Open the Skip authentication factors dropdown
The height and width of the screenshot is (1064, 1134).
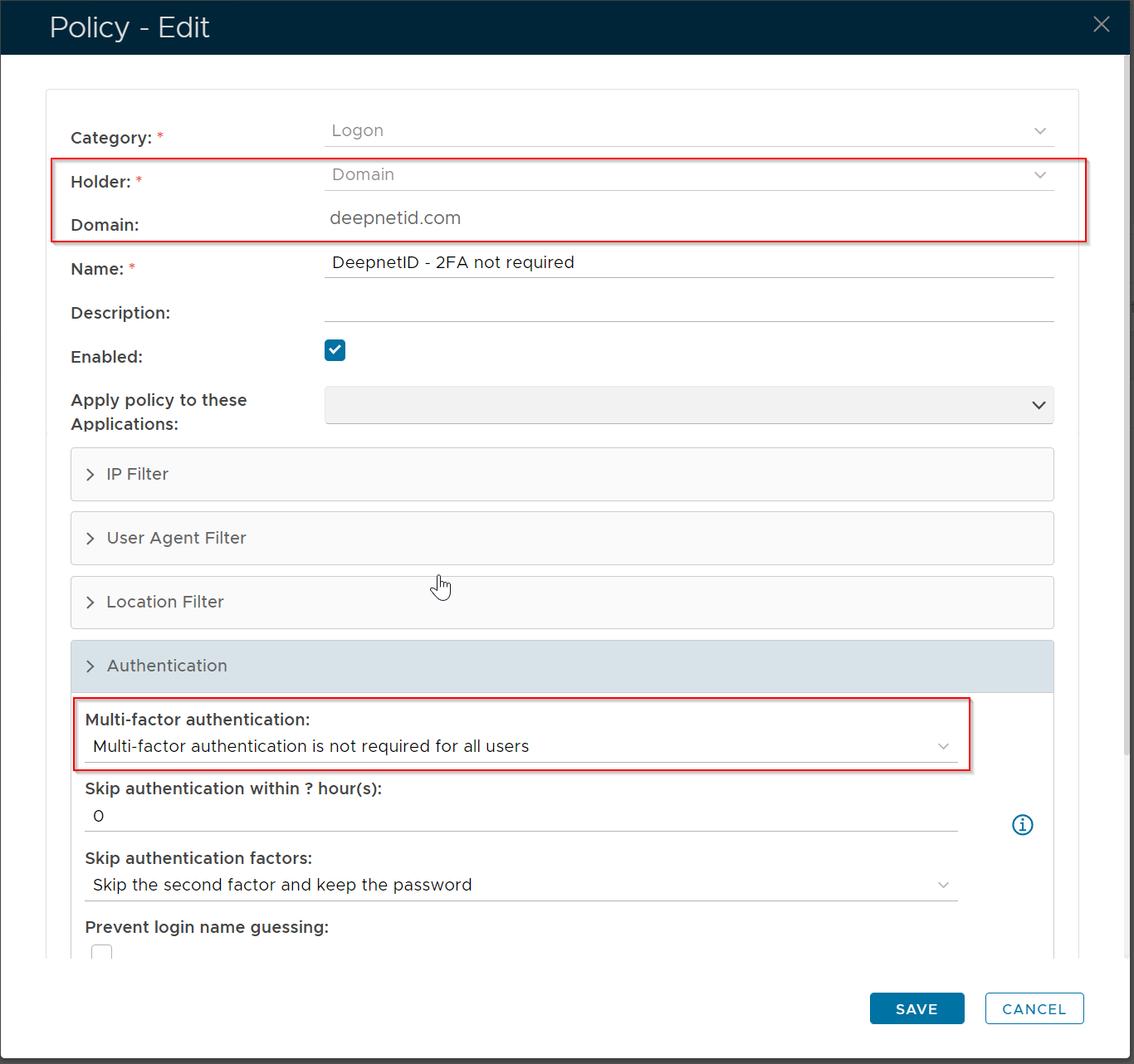click(x=521, y=885)
